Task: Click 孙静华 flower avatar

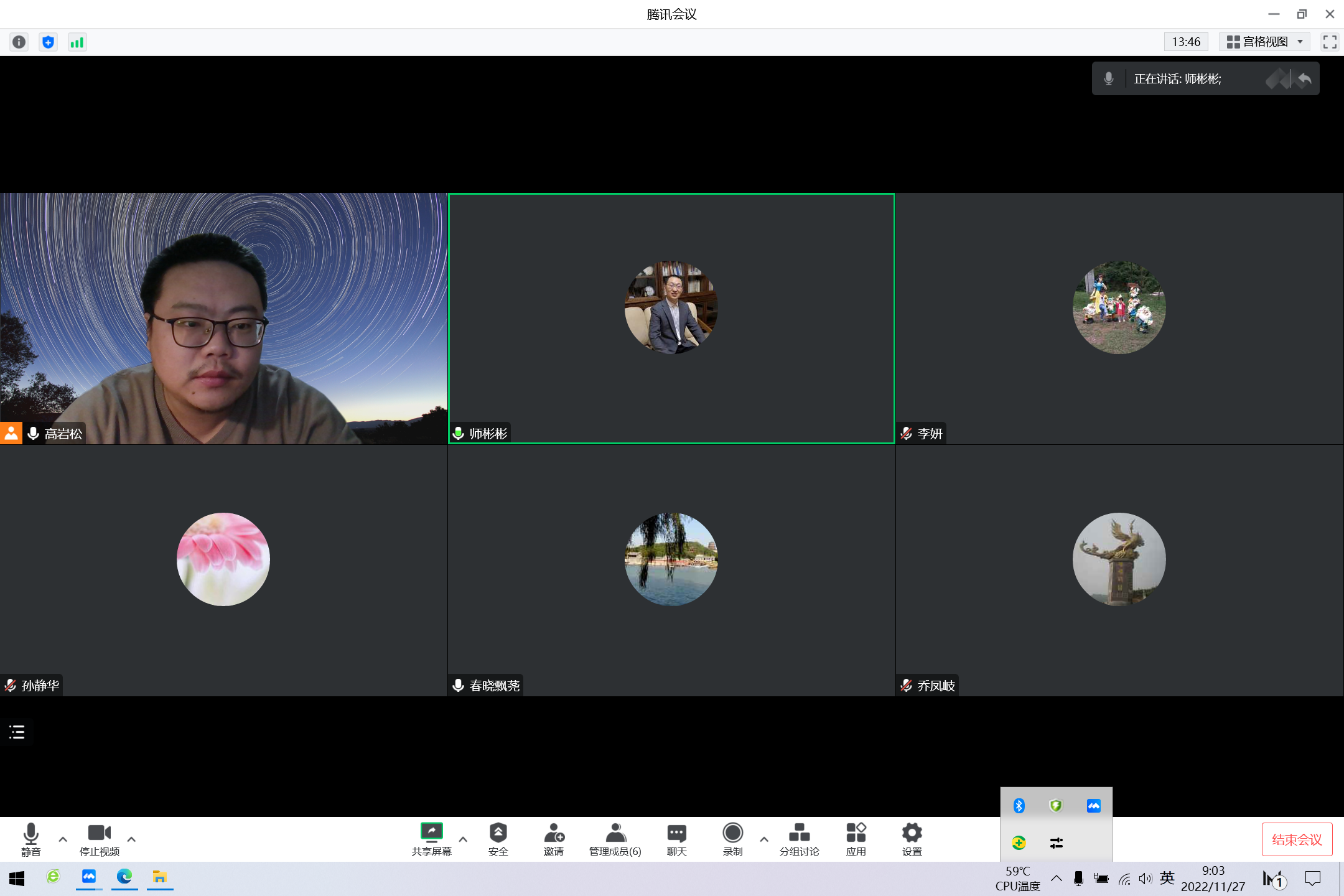Action: (x=223, y=559)
